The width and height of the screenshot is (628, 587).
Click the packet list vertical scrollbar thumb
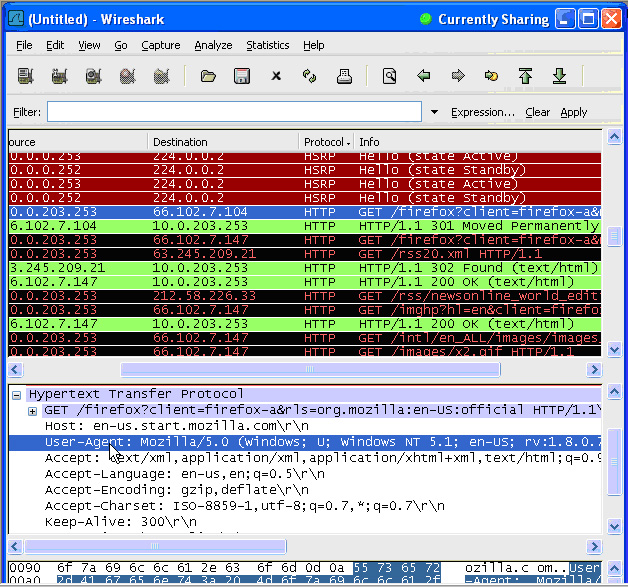click(614, 237)
